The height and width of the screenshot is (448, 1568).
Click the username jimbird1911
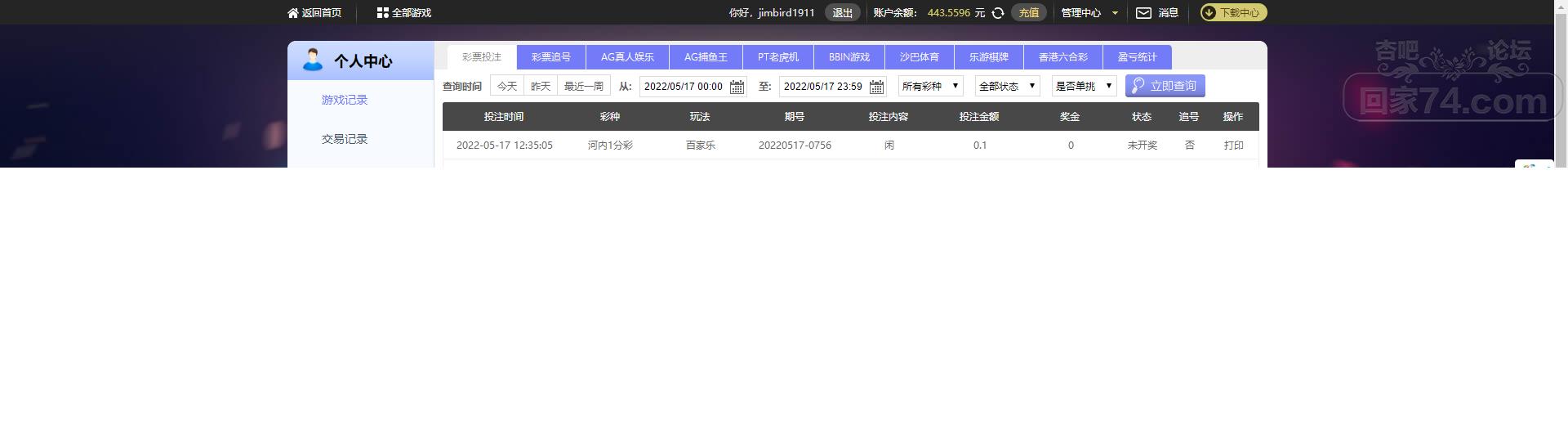point(786,13)
